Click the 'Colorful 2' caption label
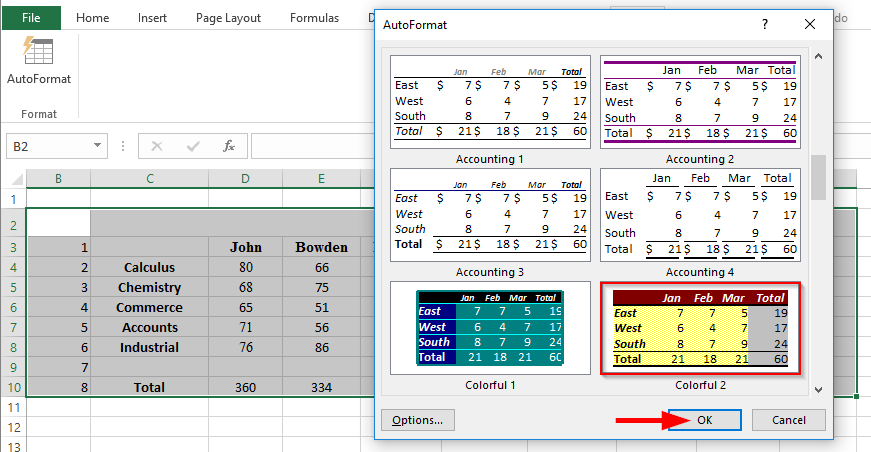This screenshot has width=871, height=452. click(700, 385)
